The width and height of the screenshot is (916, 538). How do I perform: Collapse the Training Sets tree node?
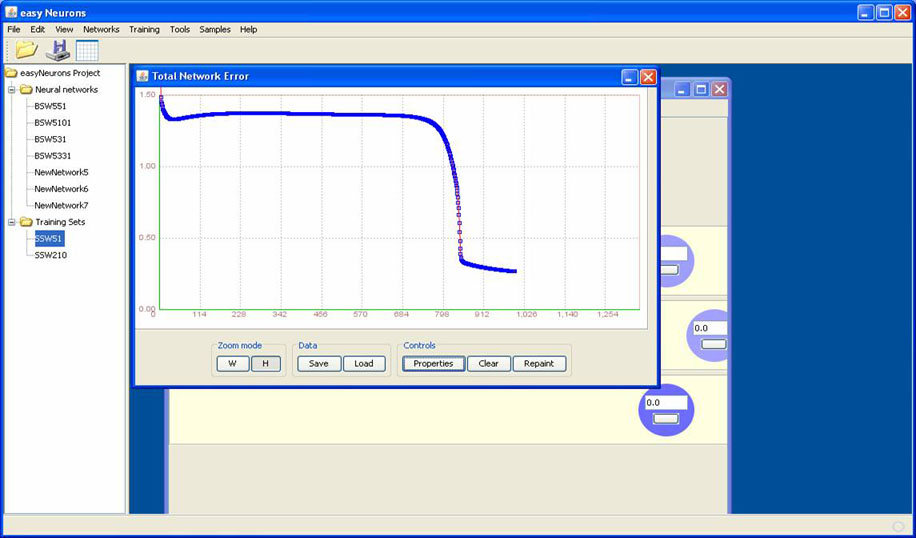(x=12, y=222)
